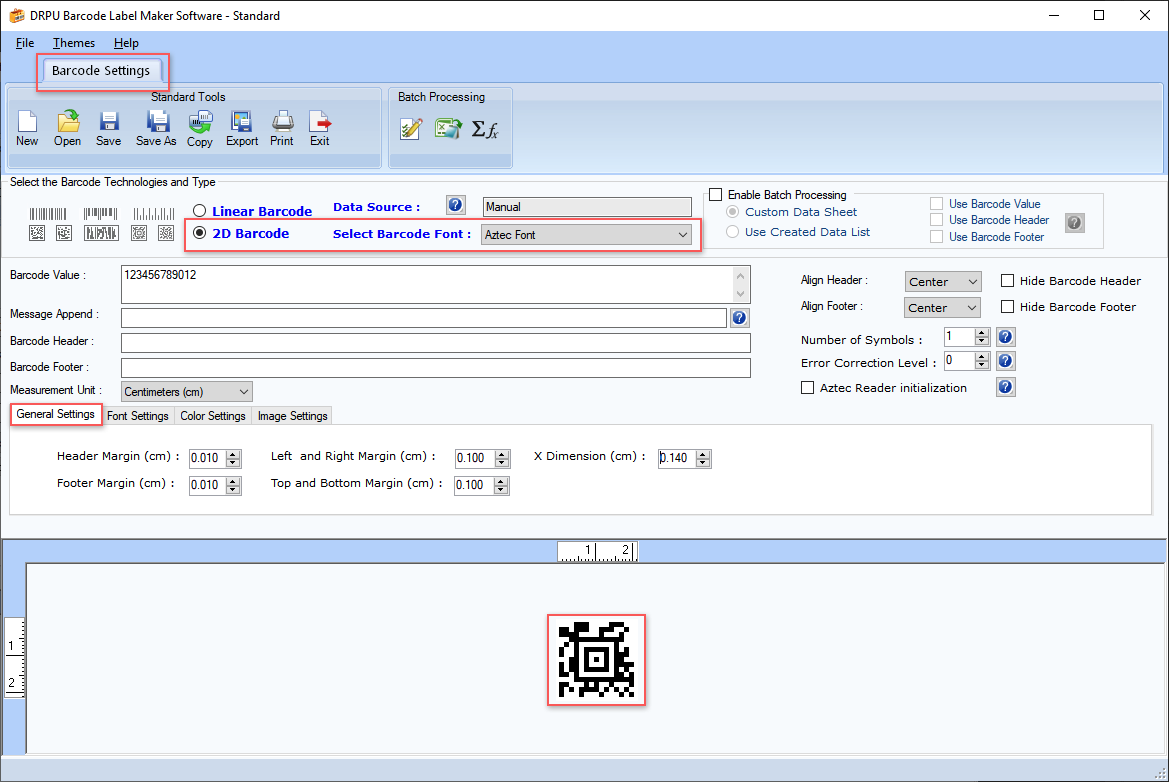Decrease Top and Bottom Margin spinner
Screen dimensions: 1169x782
click(x=502, y=490)
